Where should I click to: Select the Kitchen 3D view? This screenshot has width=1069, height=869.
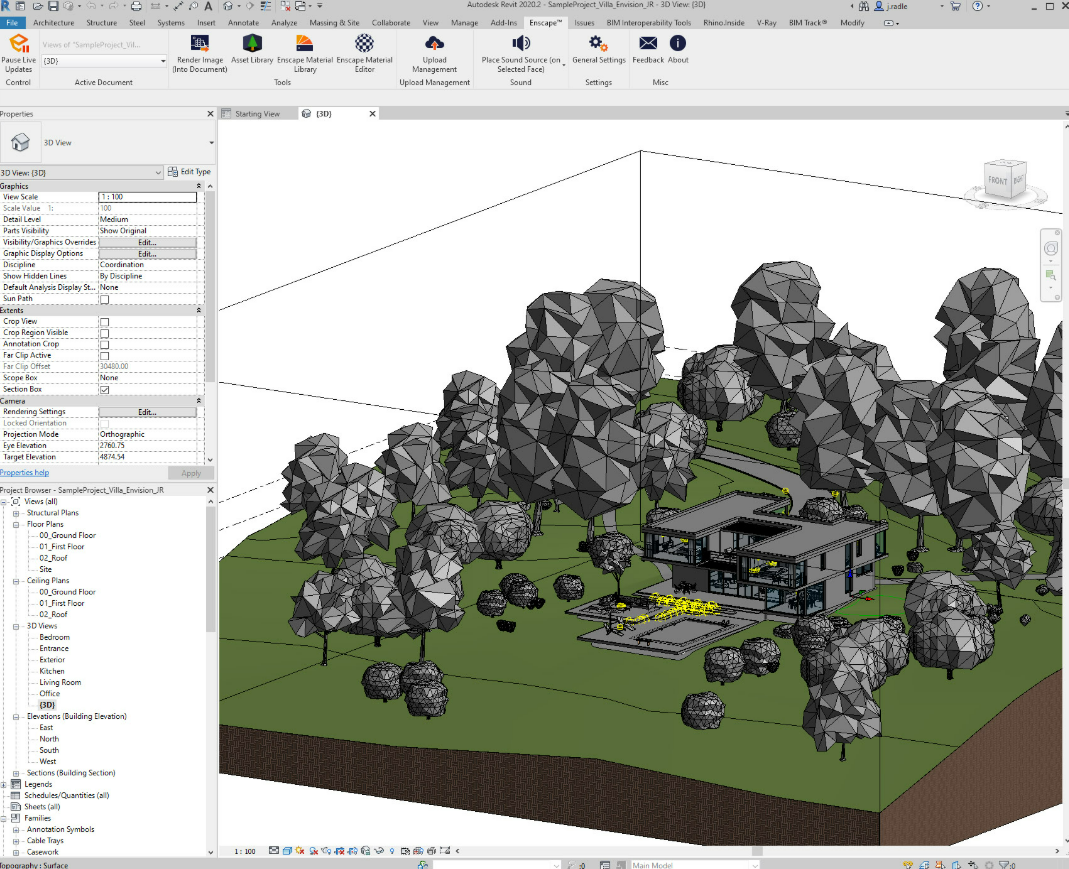click(x=52, y=671)
